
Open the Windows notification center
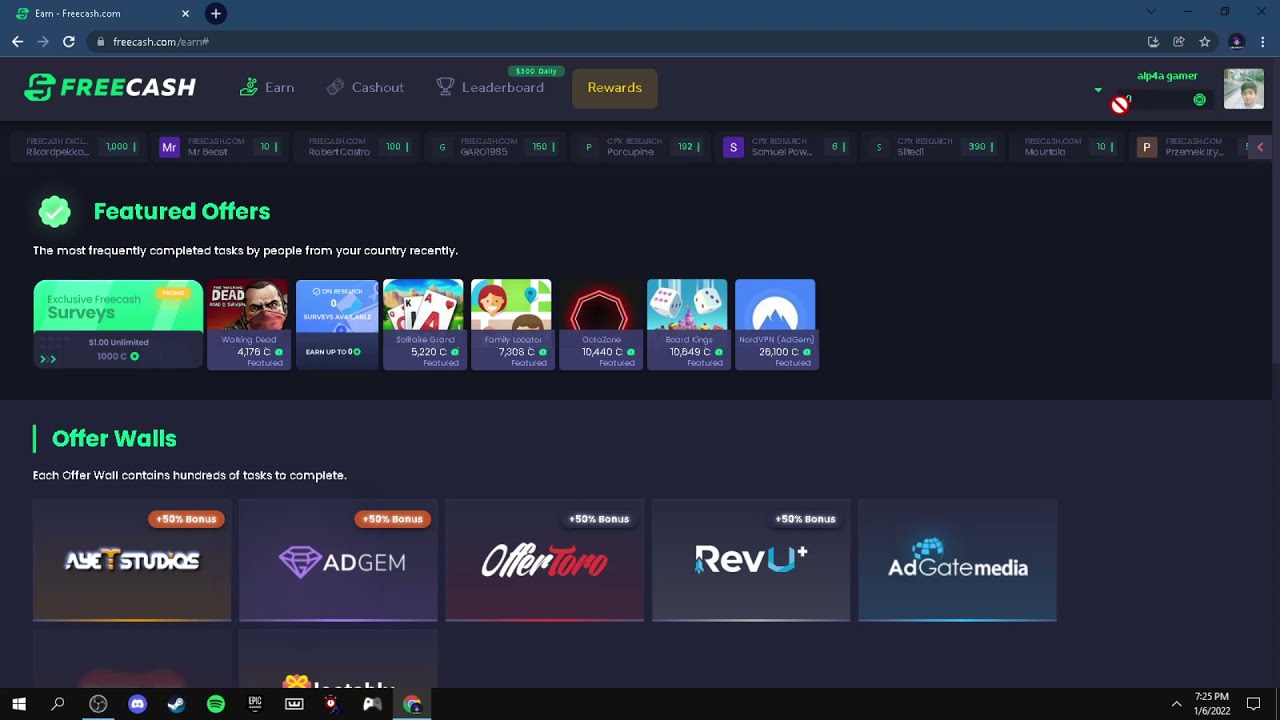tap(1253, 704)
